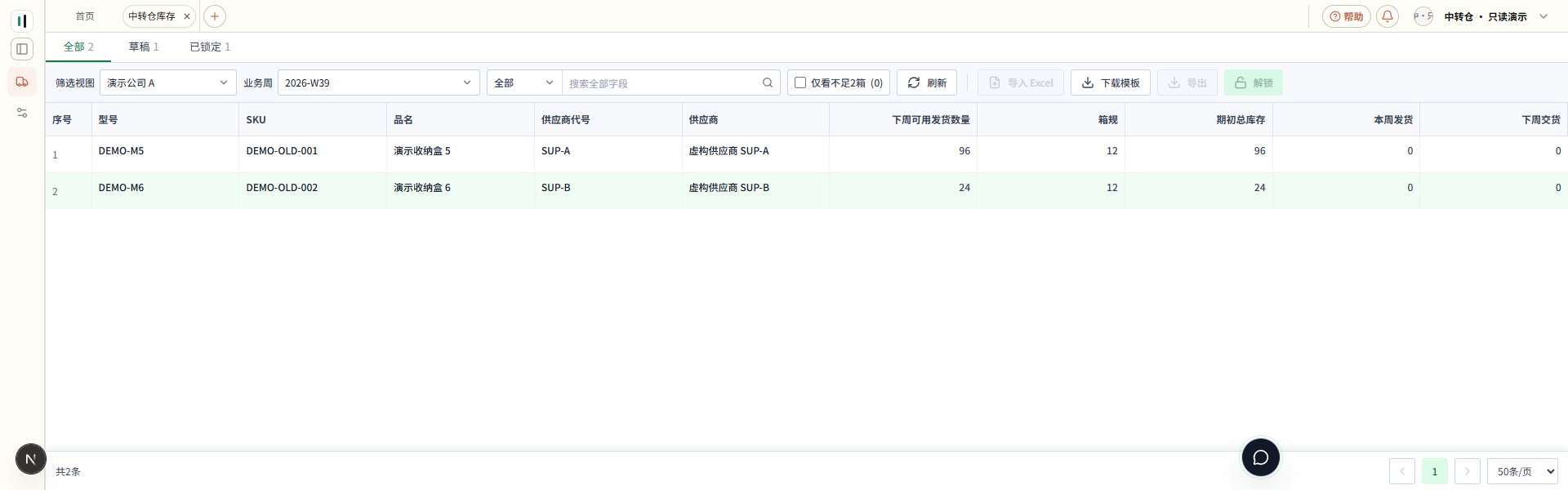Click the 下载模板 button
This screenshot has width=1568, height=490.
1111,82
